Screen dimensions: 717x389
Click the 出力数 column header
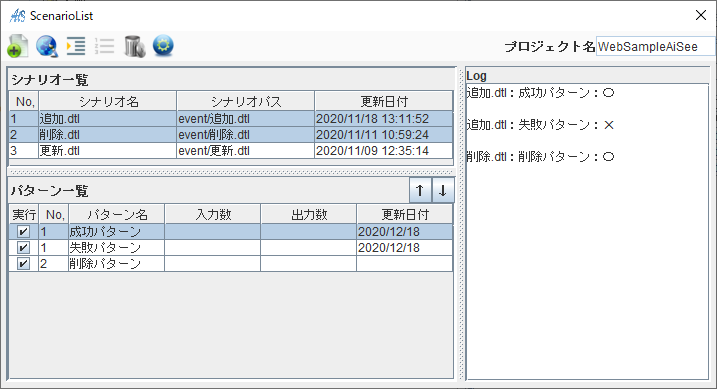[x=309, y=214]
